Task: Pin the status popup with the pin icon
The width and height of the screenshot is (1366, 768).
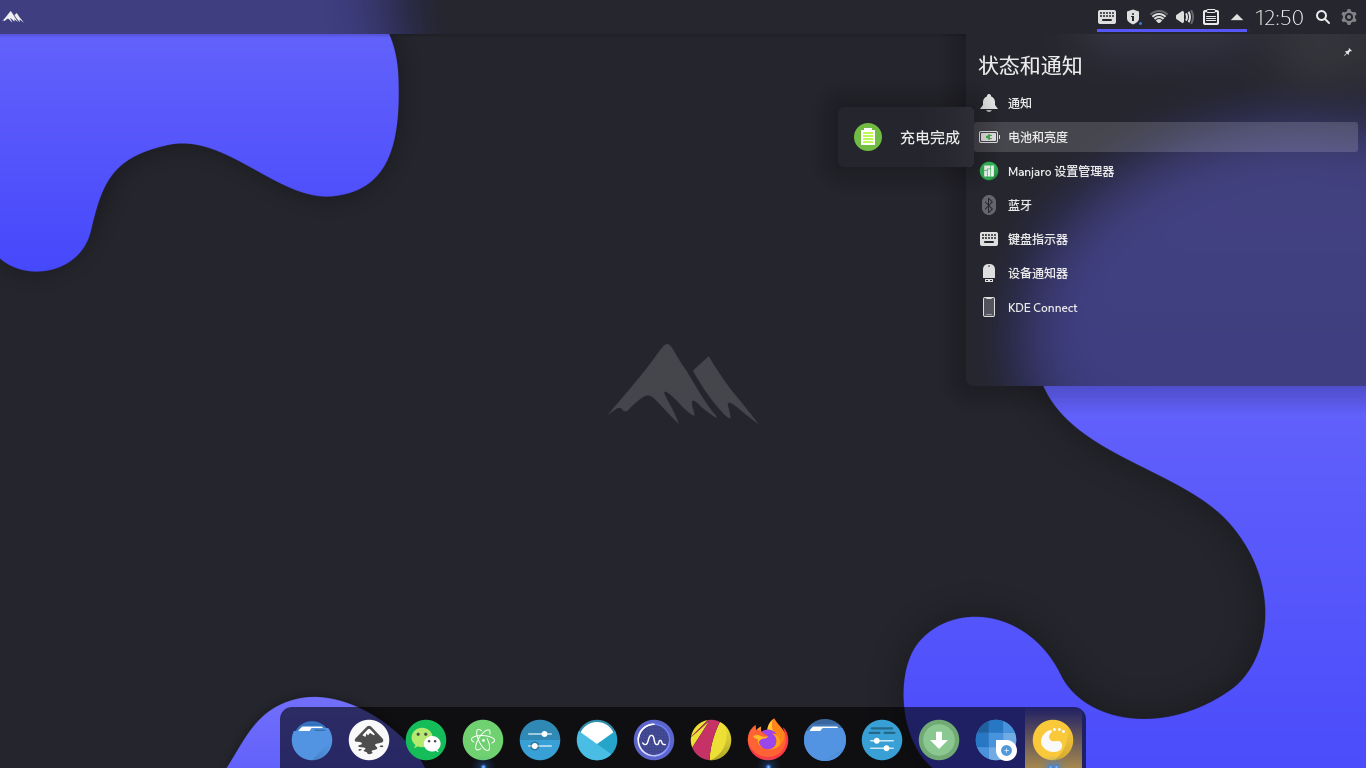Action: [1348, 52]
